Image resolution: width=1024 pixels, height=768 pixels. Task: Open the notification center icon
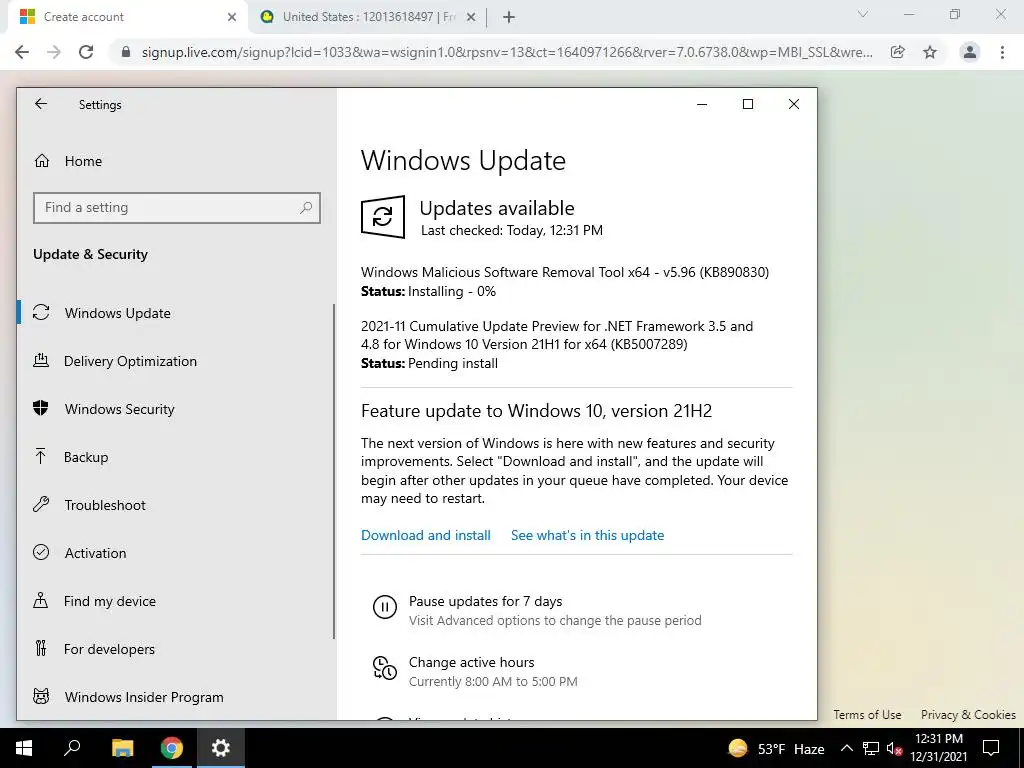(x=991, y=748)
